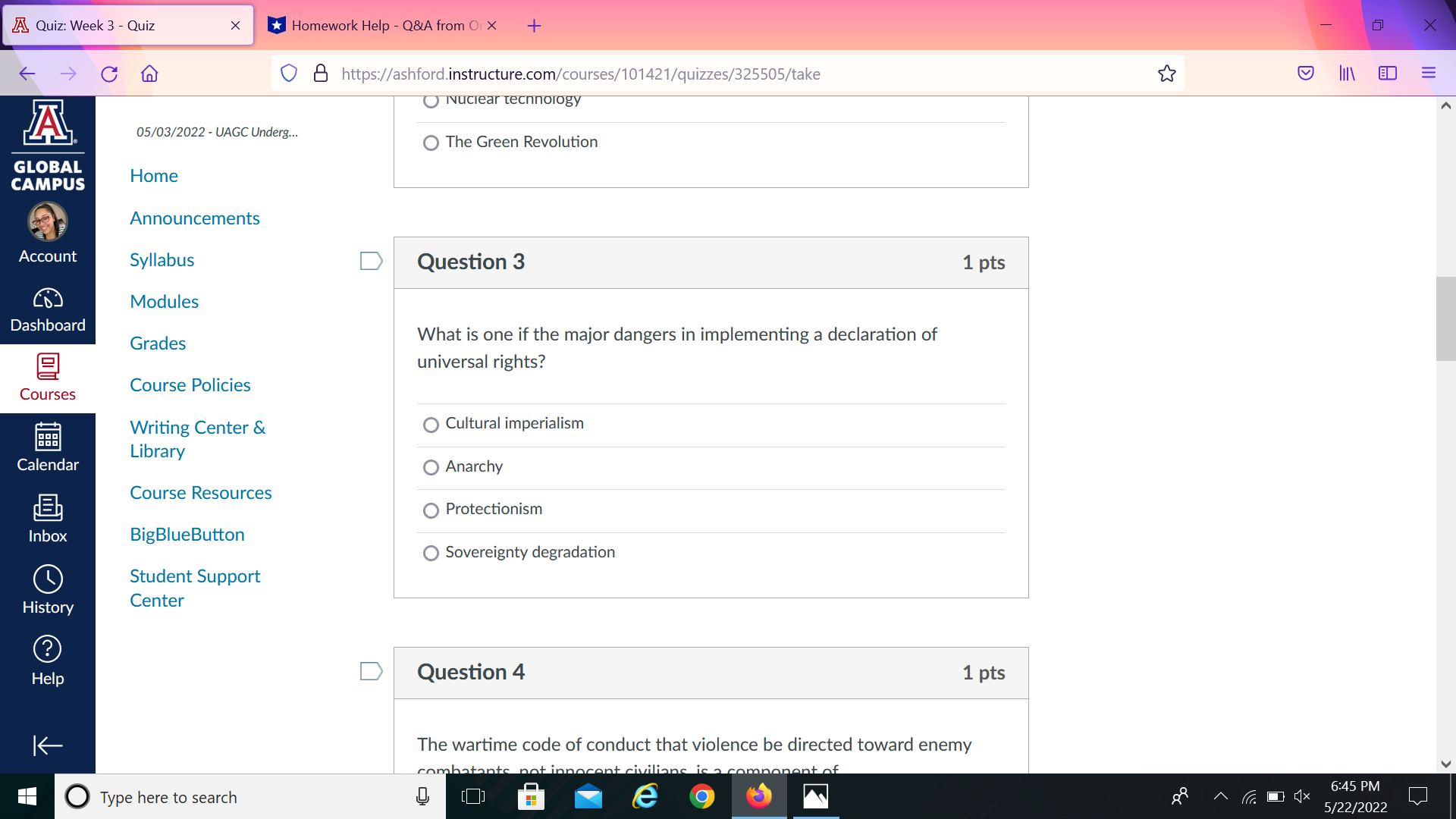Viewport: 1456px width, 819px height.
Task: Open the Account panel in the sidebar
Action: pyautogui.click(x=48, y=231)
